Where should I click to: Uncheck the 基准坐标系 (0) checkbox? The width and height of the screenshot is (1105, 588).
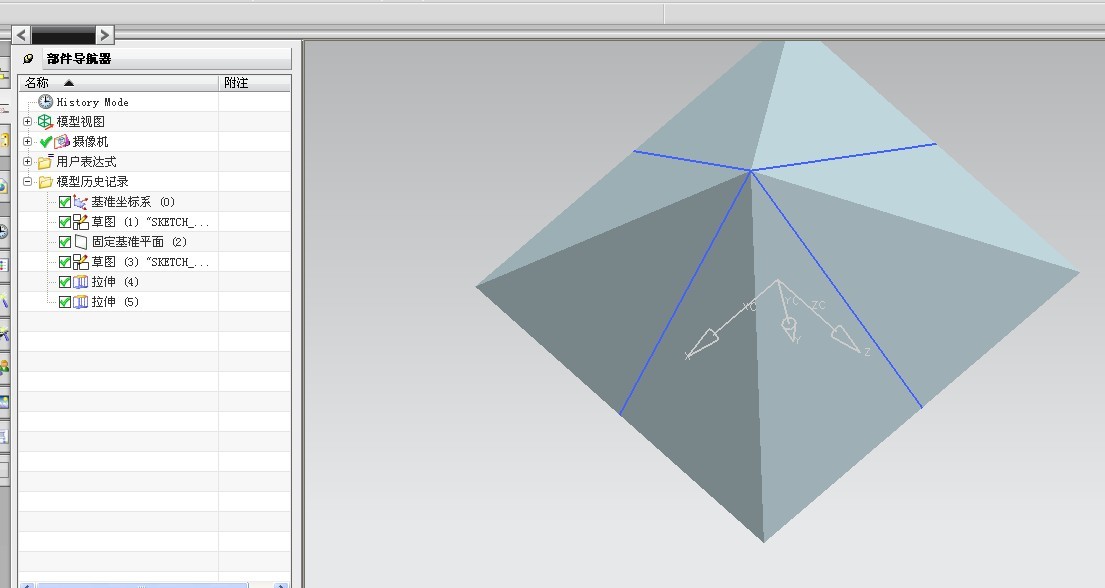click(x=65, y=202)
